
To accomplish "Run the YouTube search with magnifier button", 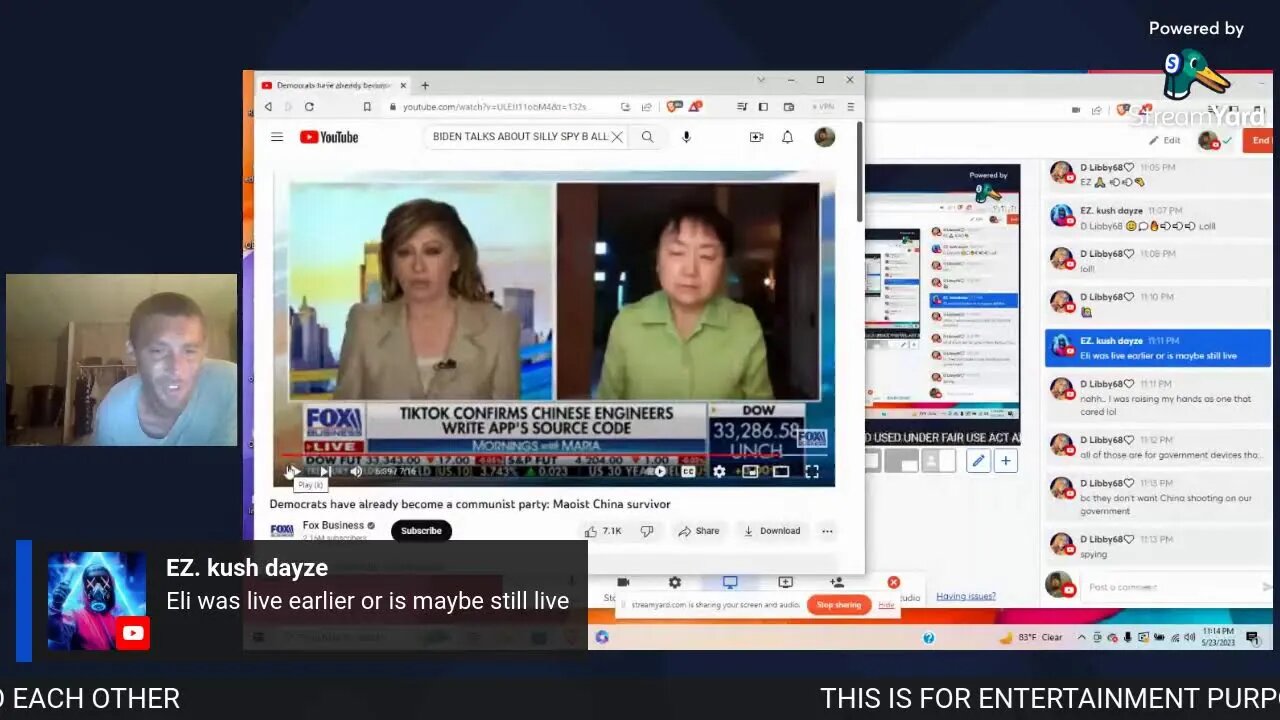I will [x=648, y=137].
